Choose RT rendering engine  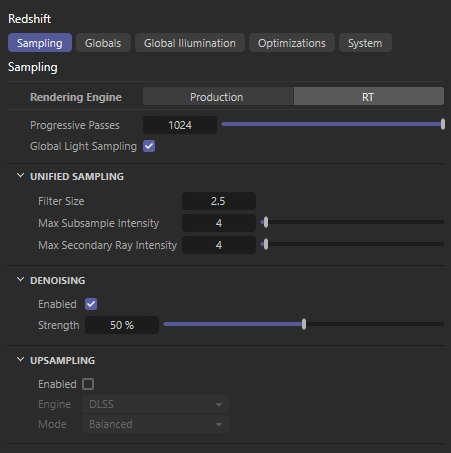click(x=369, y=97)
